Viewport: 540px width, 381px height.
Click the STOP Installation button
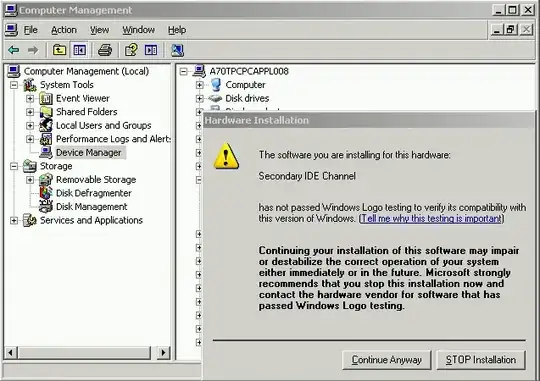point(481,360)
